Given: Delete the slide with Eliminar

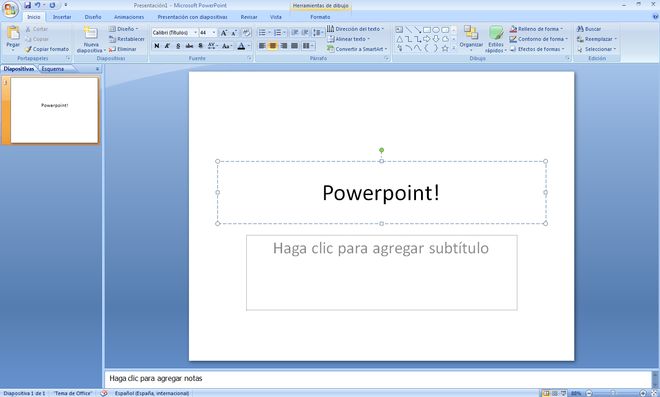Looking at the screenshot, I should pos(122,49).
